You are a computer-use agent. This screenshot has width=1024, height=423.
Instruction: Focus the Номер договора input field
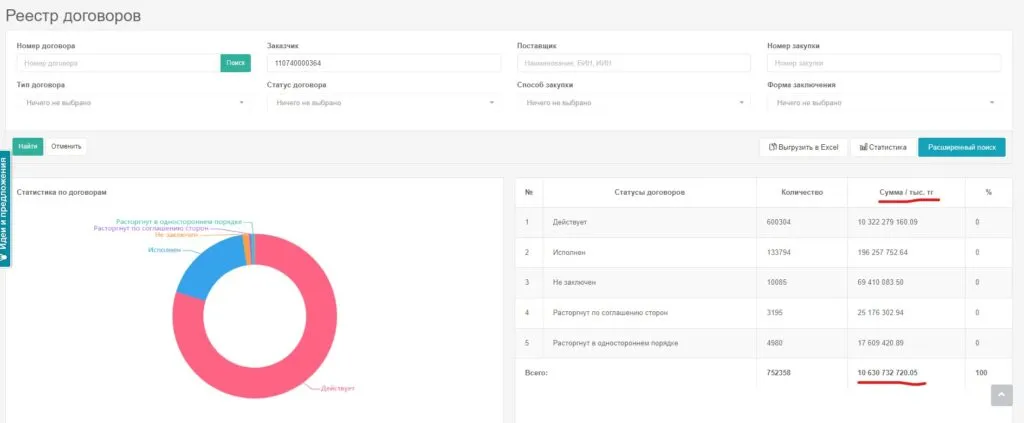[x=118, y=63]
